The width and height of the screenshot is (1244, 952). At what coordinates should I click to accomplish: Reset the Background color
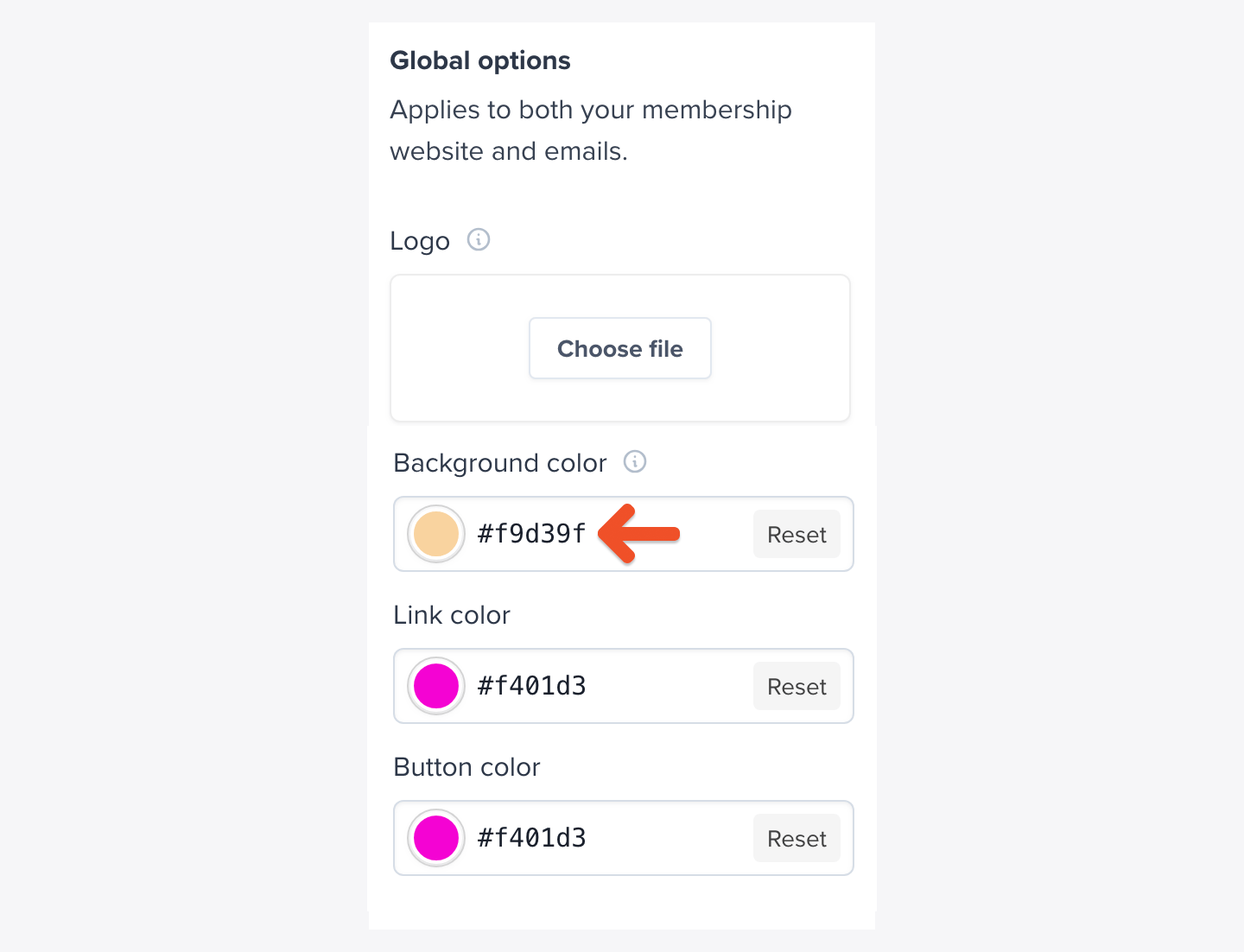tap(797, 535)
